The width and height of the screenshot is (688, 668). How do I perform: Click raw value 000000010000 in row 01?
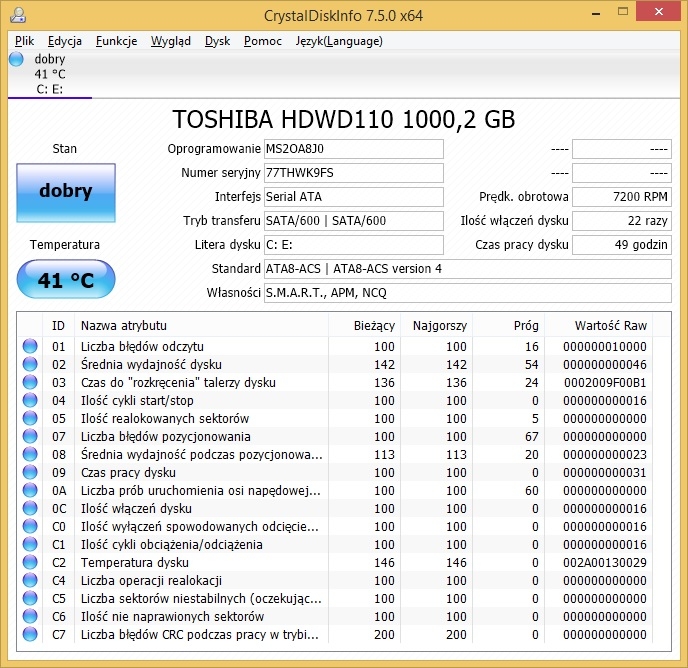tap(605, 346)
